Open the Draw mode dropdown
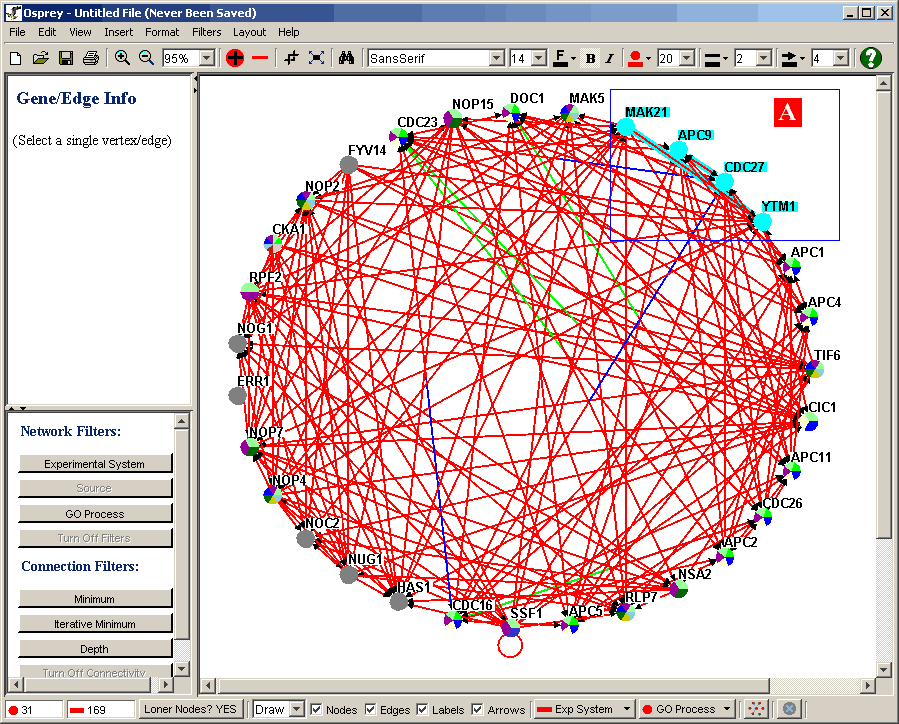The height and width of the screenshot is (724, 899). [x=295, y=709]
